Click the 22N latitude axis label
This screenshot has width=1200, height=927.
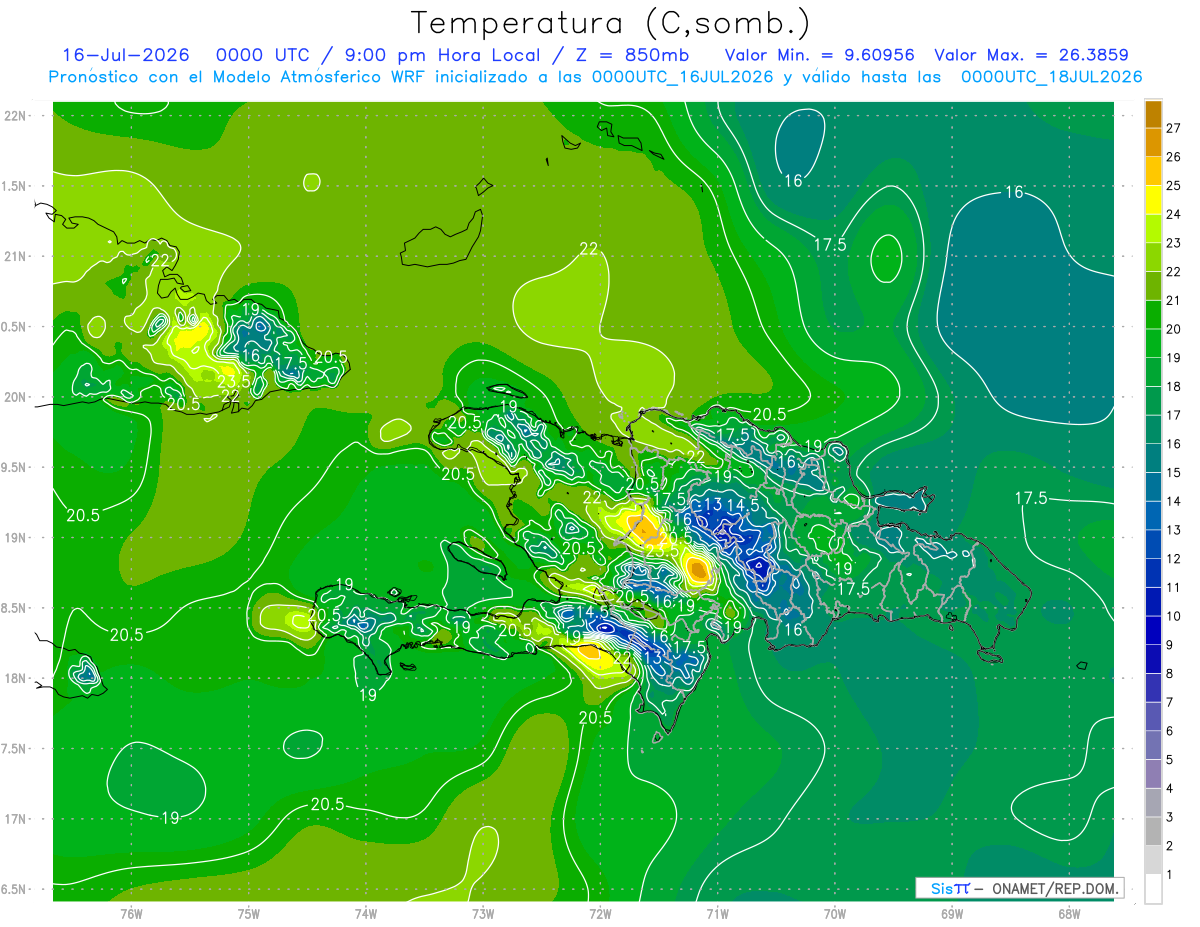16,116
